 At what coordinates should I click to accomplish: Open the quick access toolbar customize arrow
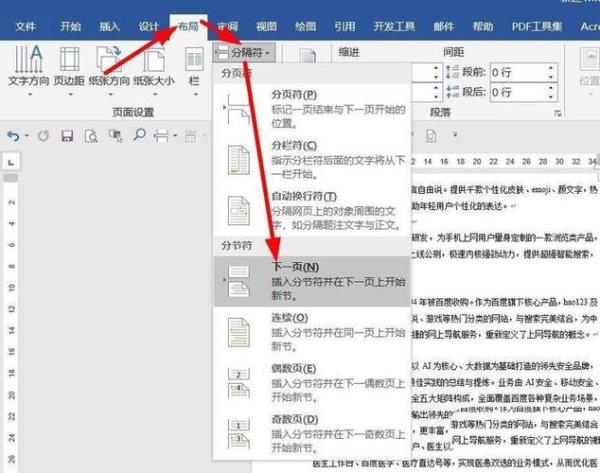[455, 135]
